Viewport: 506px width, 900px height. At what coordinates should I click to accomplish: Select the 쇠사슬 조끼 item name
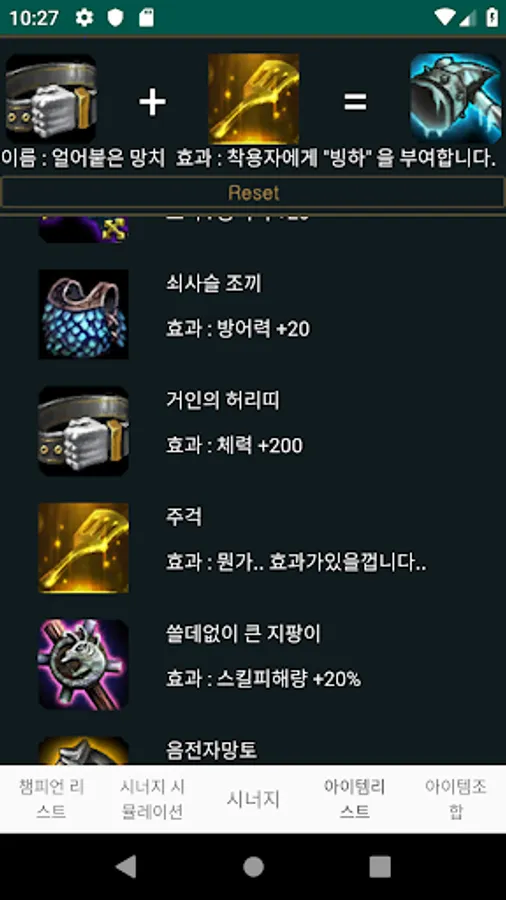click(x=213, y=283)
